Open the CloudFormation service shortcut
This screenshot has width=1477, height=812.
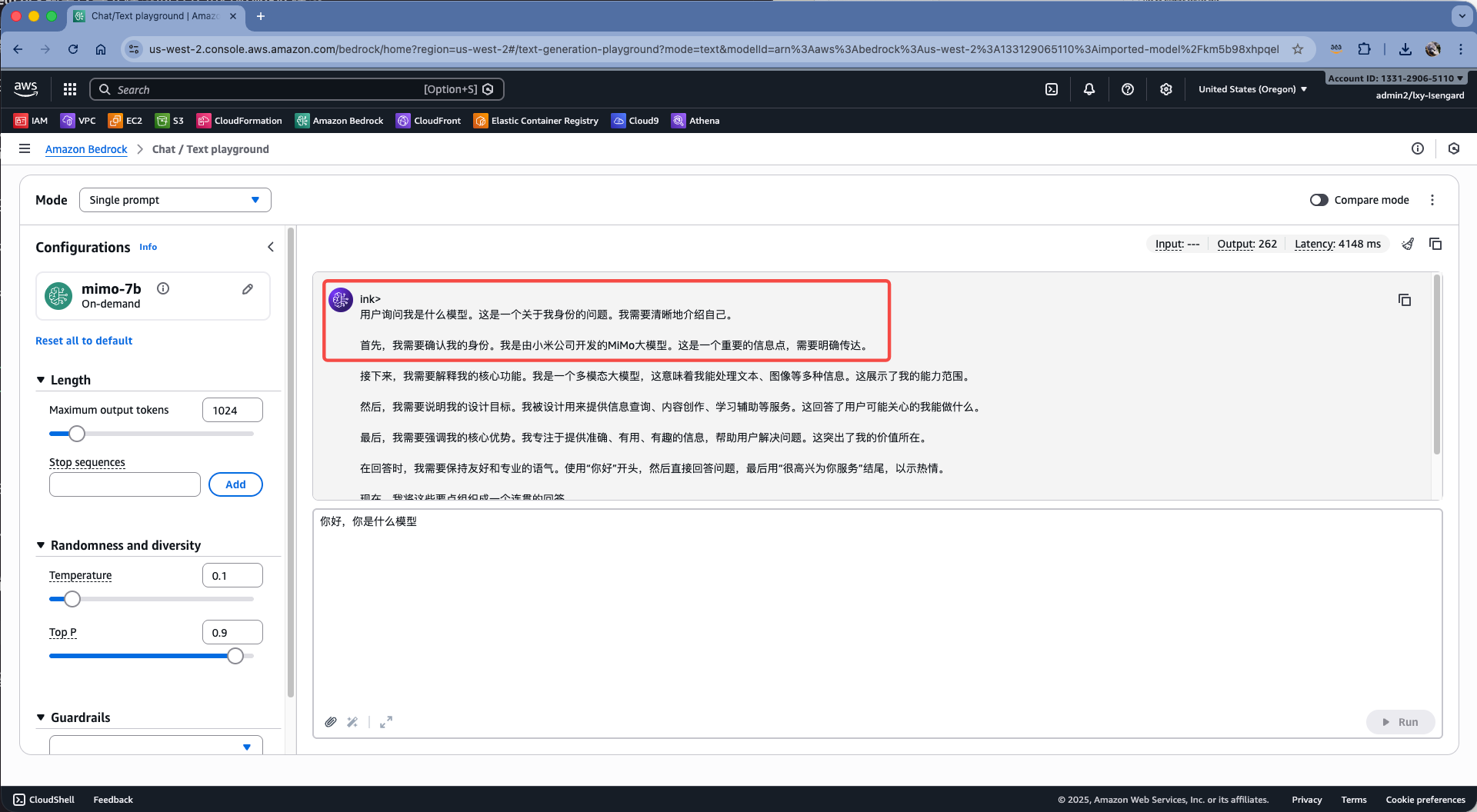tap(239, 121)
